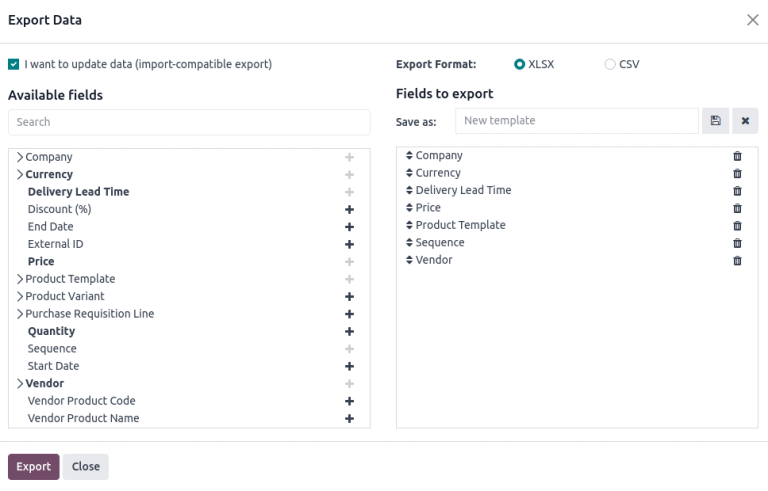Image resolution: width=768 pixels, height=491 pixels.
Task: Select External ID in available fields
Action: tap(55, 244)
